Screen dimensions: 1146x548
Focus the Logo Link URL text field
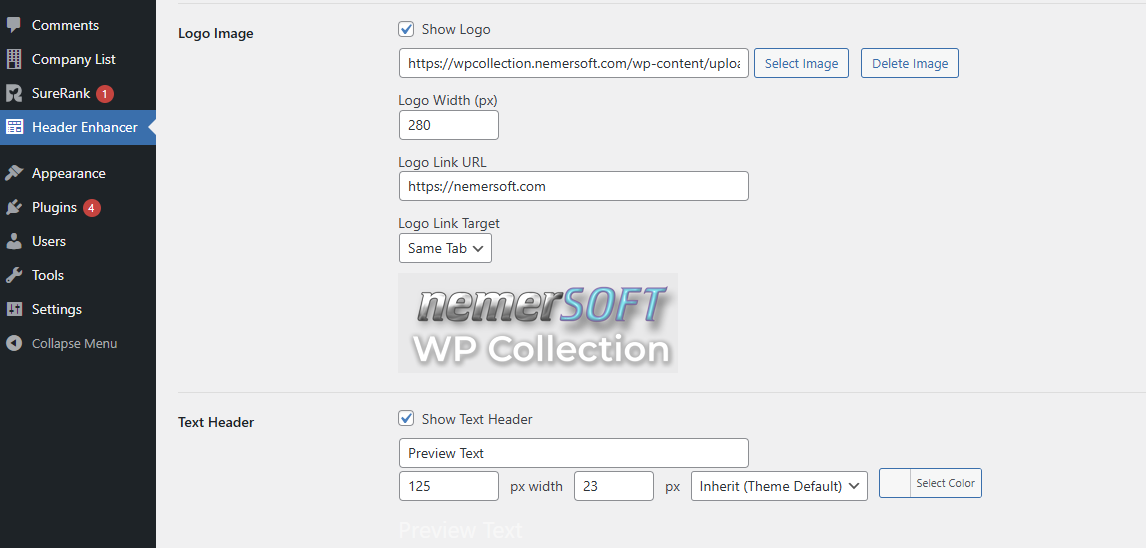tap(573, 186)
